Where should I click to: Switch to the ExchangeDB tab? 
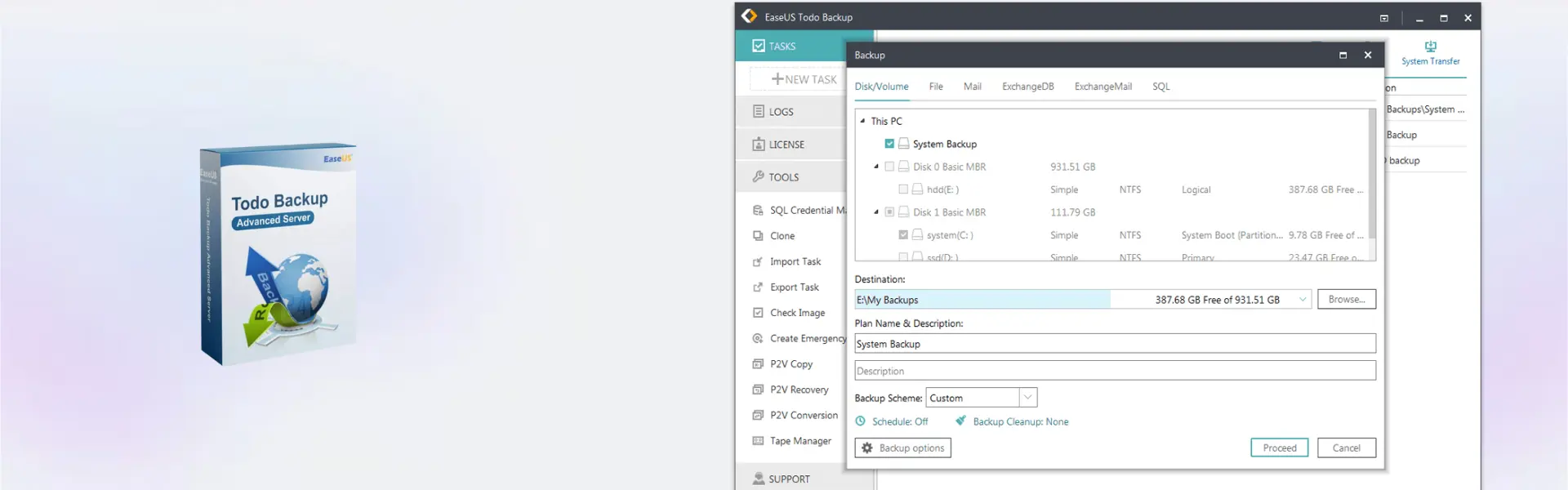click(1027, 87)
